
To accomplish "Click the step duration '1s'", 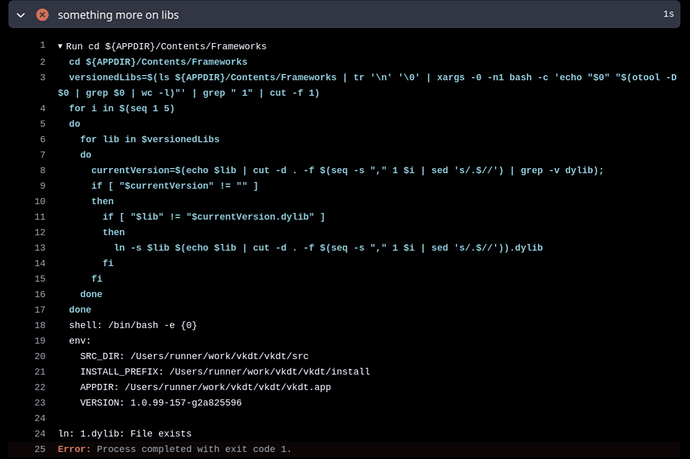I will pos(668,14).
